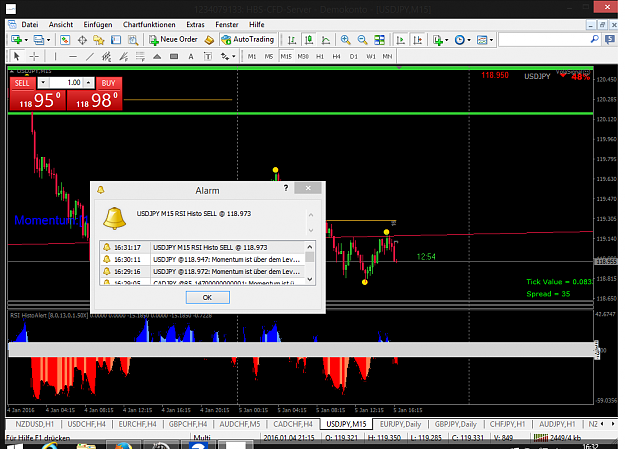This screenshot has width=625, height=449.
Task: Click the alarm list scrollbar thumb
Action: tap(310, 257)
